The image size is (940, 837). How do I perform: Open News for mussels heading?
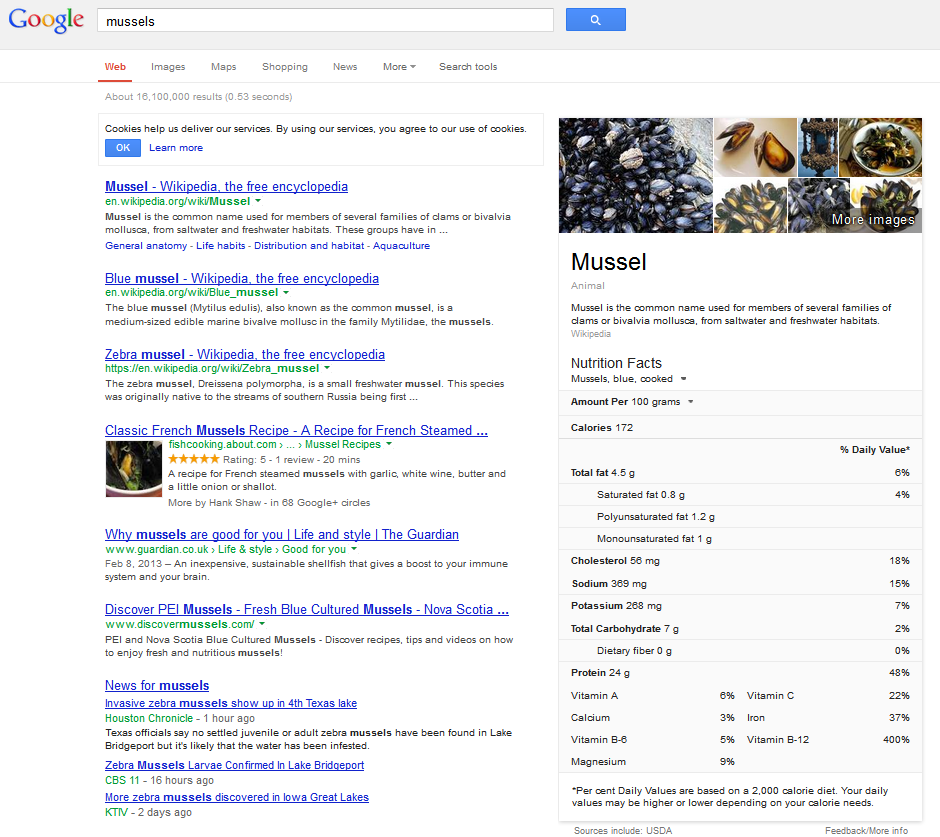157,685
